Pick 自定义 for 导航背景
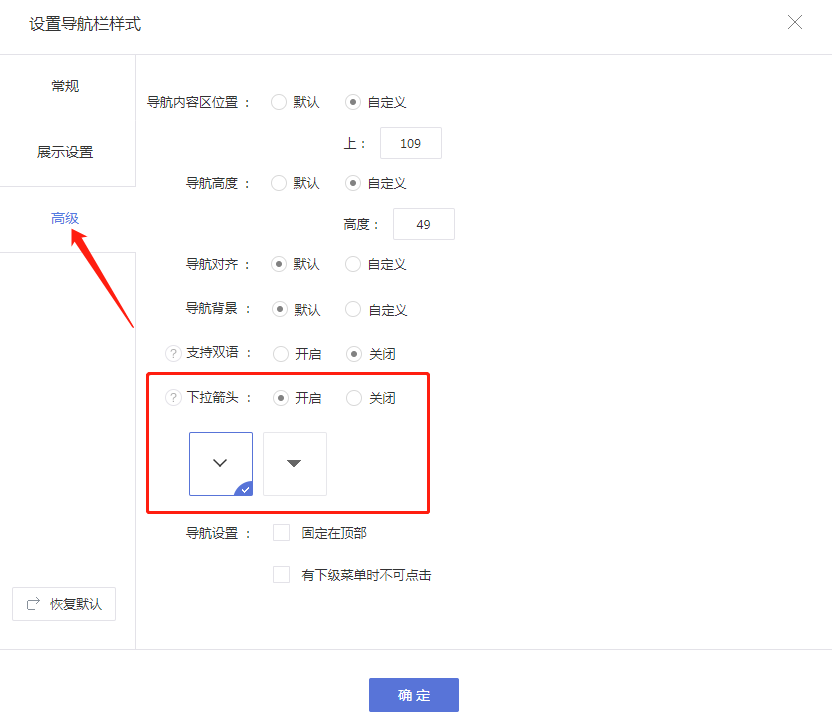Screen dimensions: 832x724 click(x=353, y=309)
